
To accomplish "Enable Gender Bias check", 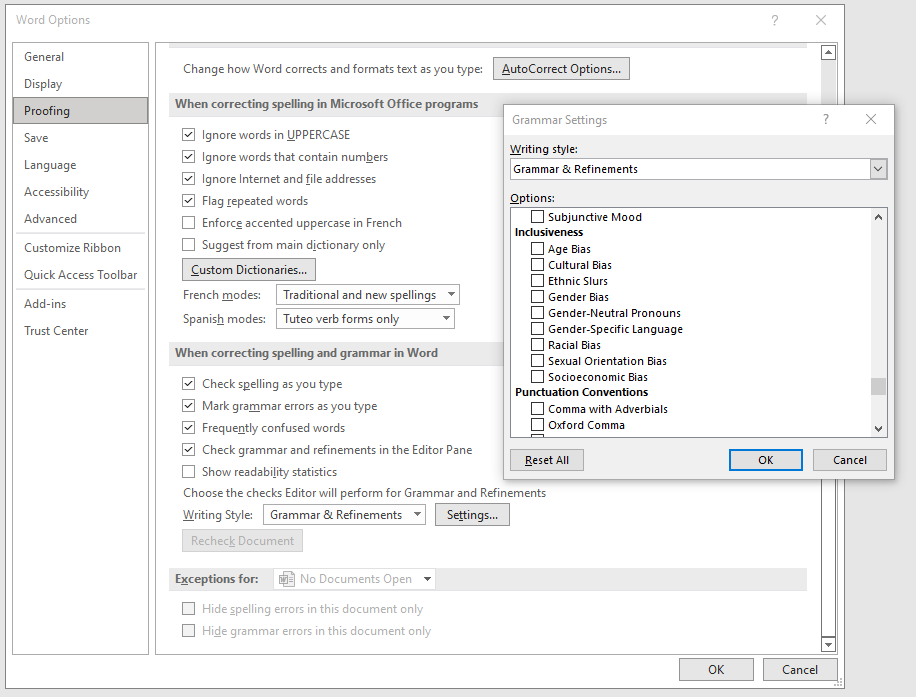I will (537, 297).
